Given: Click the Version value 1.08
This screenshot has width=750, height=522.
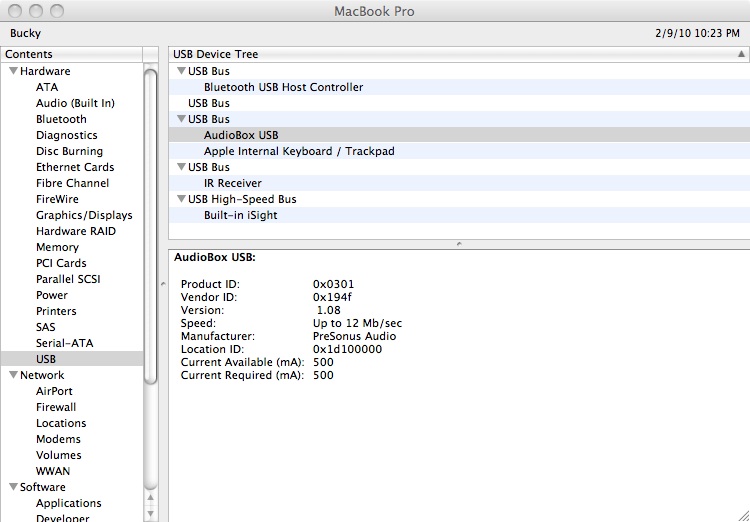Looking at the screenshot, I should [329, 310].
